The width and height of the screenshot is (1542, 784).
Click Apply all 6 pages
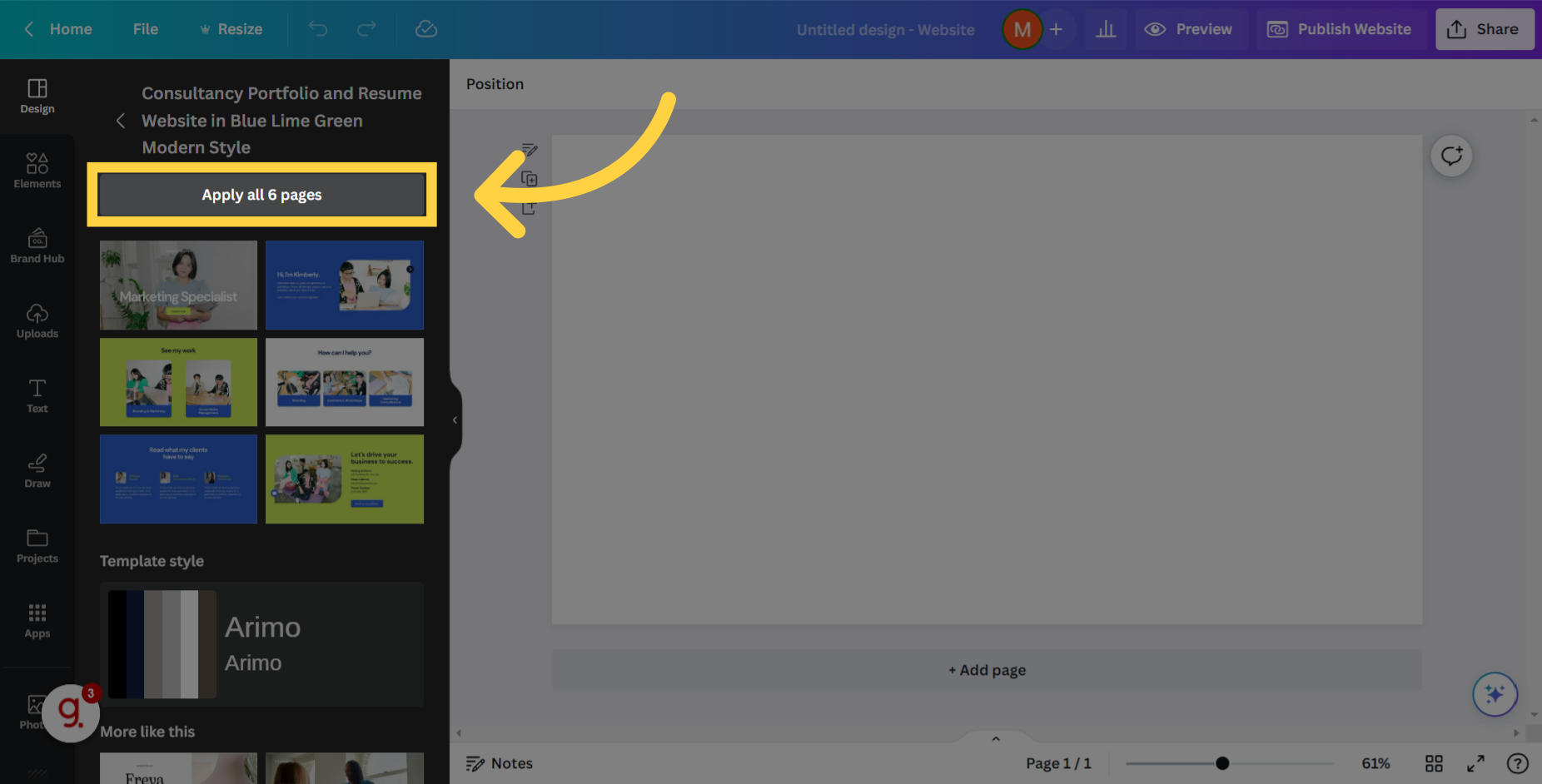(x=261, y=194)
